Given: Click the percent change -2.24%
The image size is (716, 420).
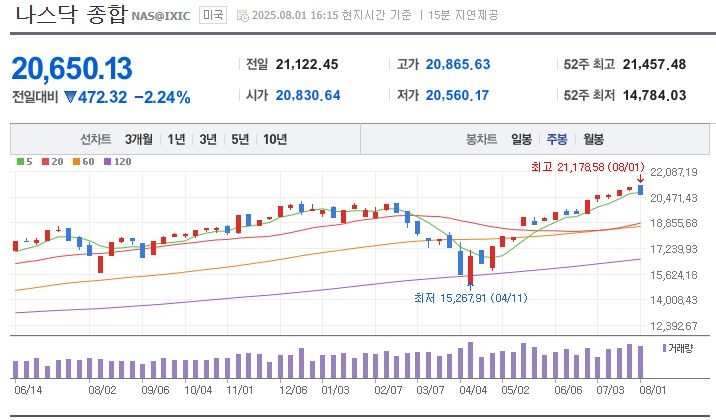Looking at the screenshot, I should point(162,97).
